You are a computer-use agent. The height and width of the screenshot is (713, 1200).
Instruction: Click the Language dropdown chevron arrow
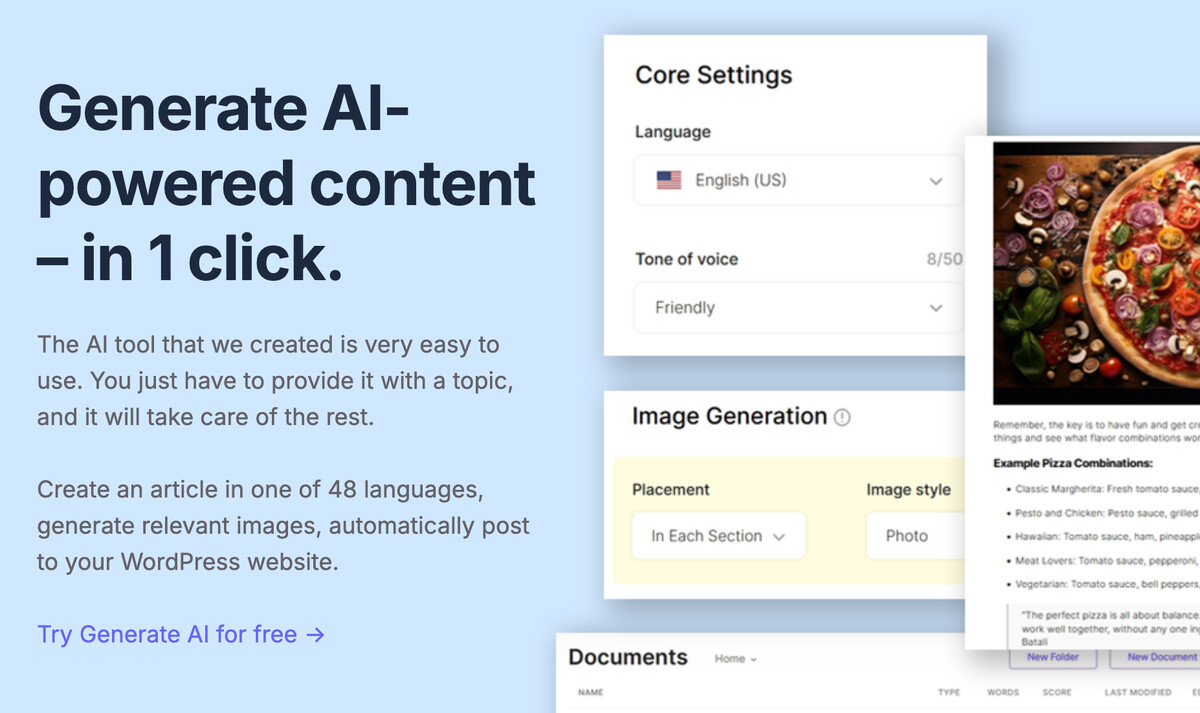coord(936,181)
